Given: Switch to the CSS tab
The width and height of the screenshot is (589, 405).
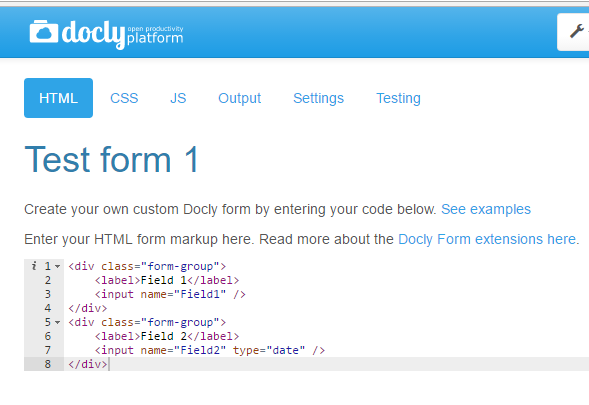Looking at the screenshot, I should click(124, 98).
